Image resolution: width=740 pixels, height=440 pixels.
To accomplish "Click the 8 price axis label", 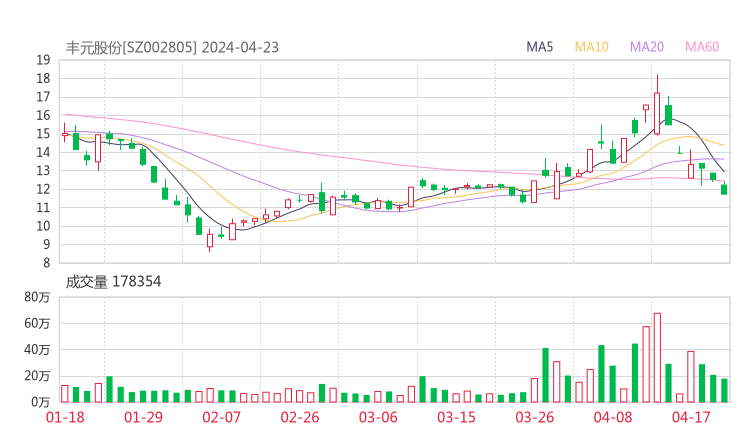I will pos(47,263).
